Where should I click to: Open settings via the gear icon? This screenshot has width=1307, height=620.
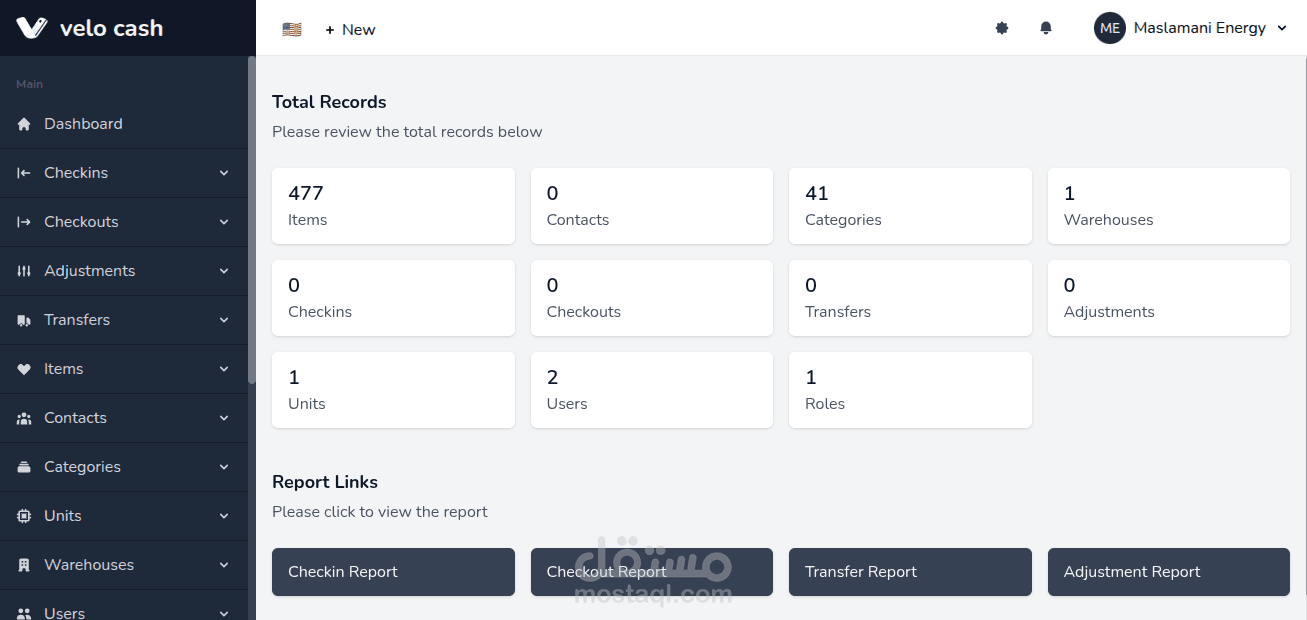point(1002,29)
